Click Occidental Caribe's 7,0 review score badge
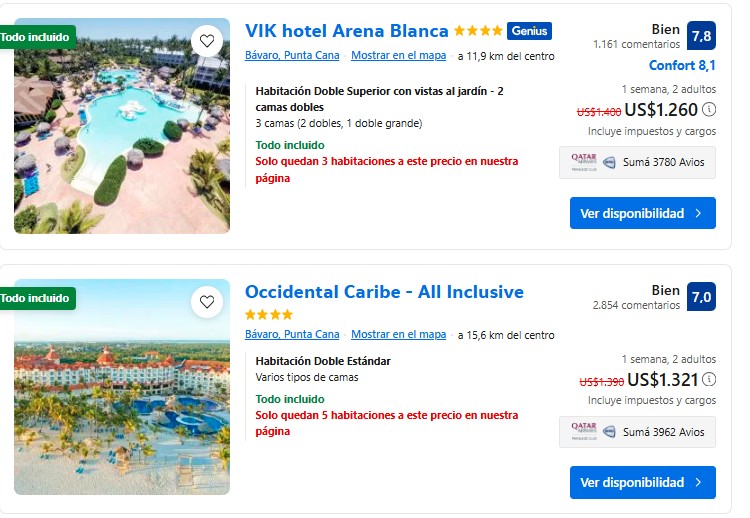Viewport: 750px width, 518px height. tap(701, 297)
